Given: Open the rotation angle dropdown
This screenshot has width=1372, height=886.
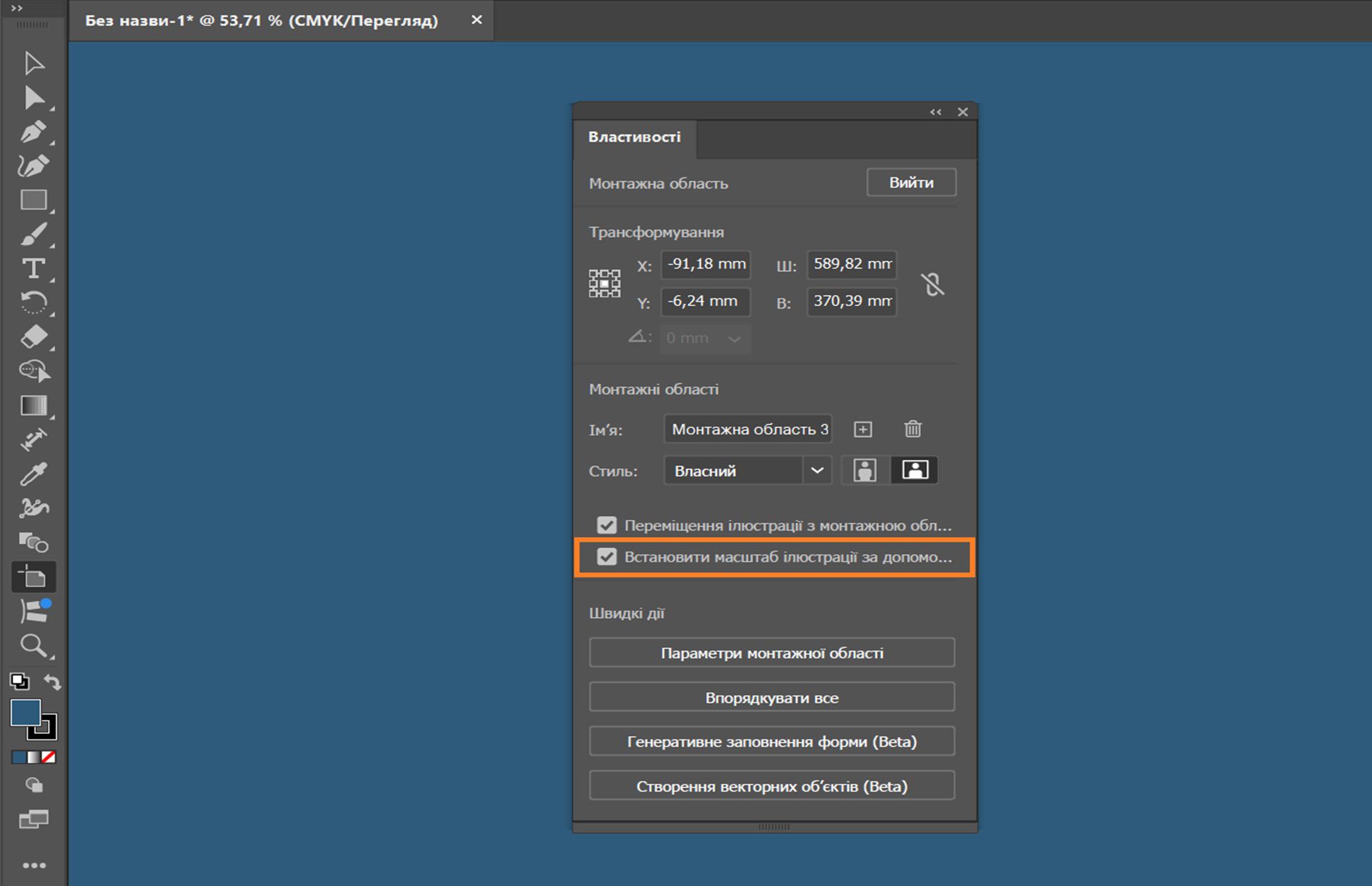Looking at the screenshot, I should (x=735, y=338).
